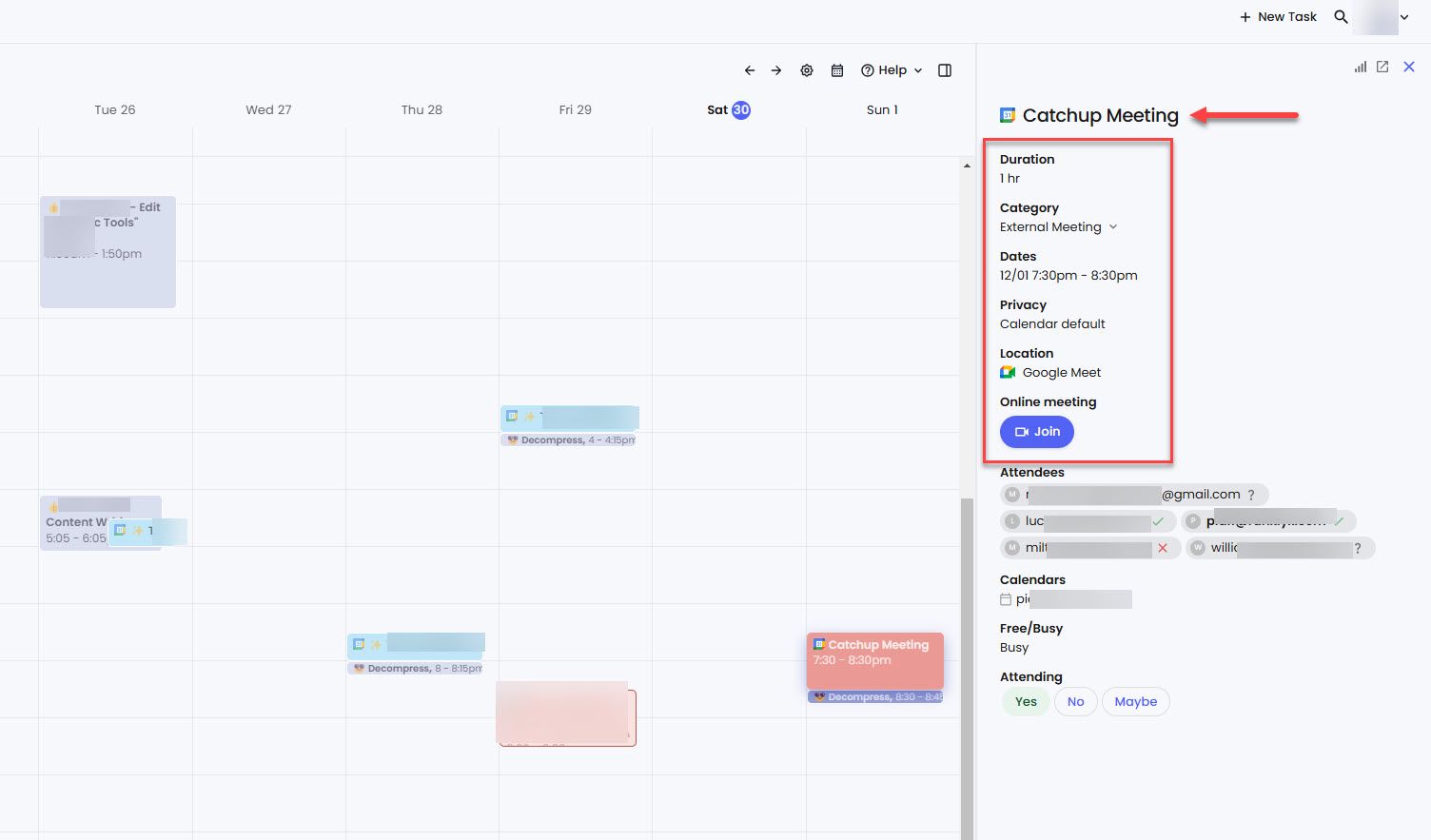Screen dimensions: 1431x840
Task: Click the search magnifier icon in the top bar
Action: click(x=1341, y=16)
